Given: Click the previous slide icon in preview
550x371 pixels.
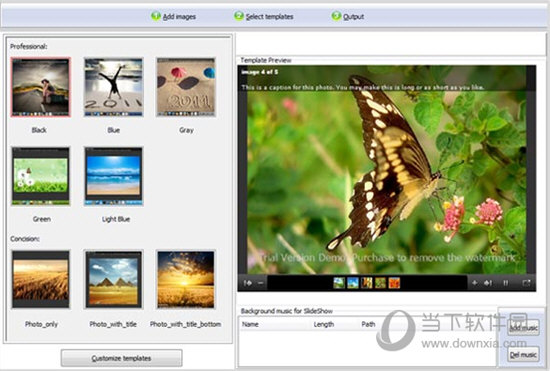Looking at the screenshot, I should 248,283.
